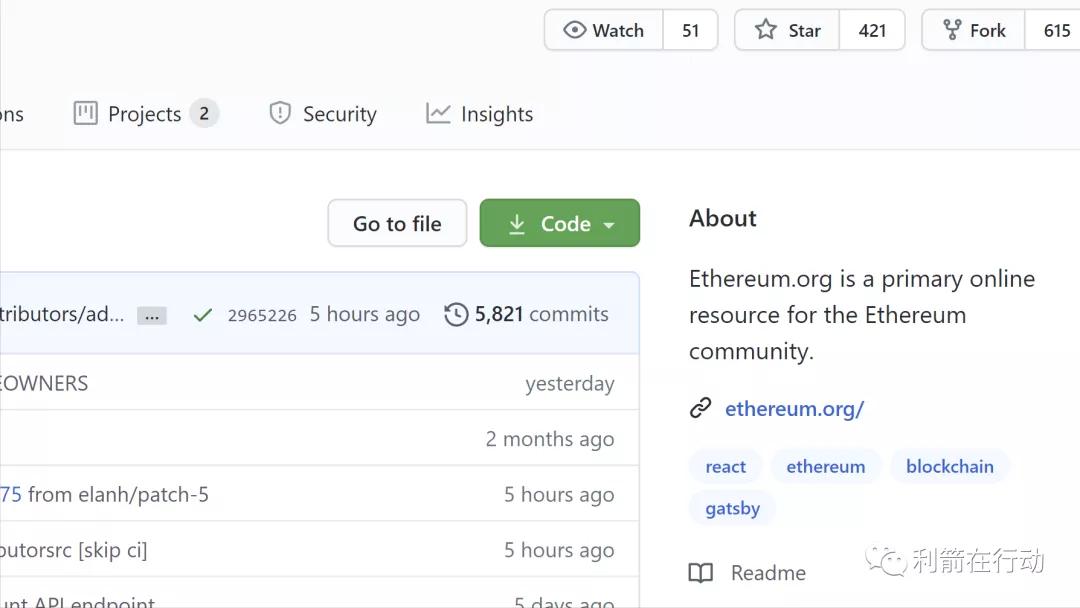Open the Insights tab
The width and height of the screenshot is (1080, 608).
pyautogui.click(x=480, y=114)
